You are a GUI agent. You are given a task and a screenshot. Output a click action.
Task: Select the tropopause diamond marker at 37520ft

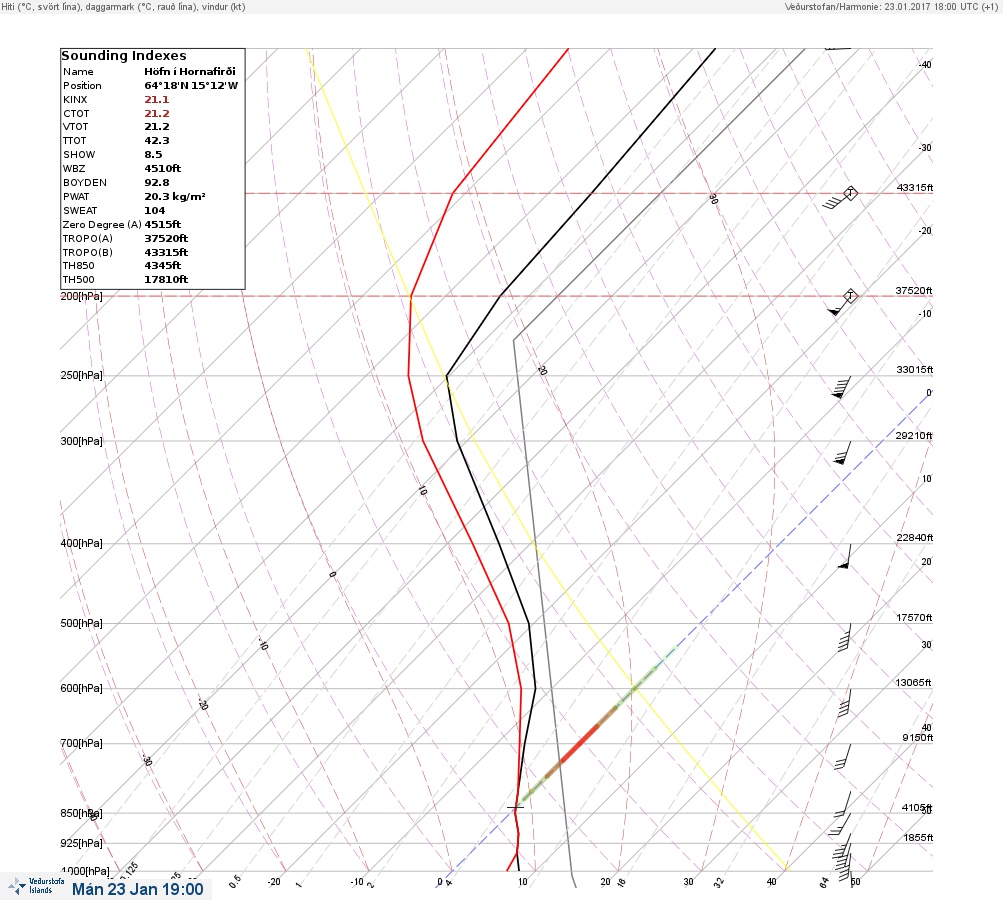point(850,296)
